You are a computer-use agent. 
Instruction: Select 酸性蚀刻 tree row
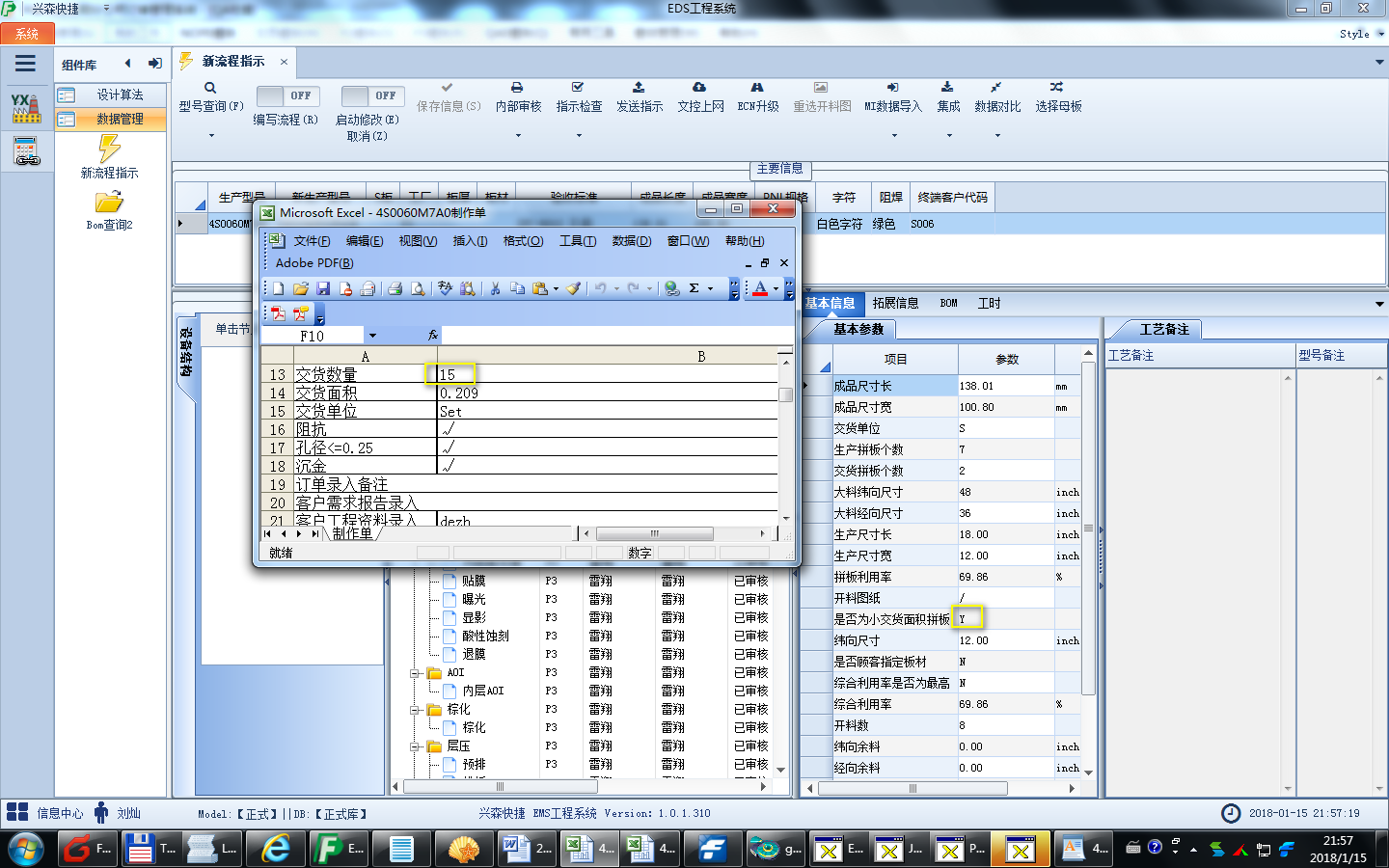coord(485,636)
